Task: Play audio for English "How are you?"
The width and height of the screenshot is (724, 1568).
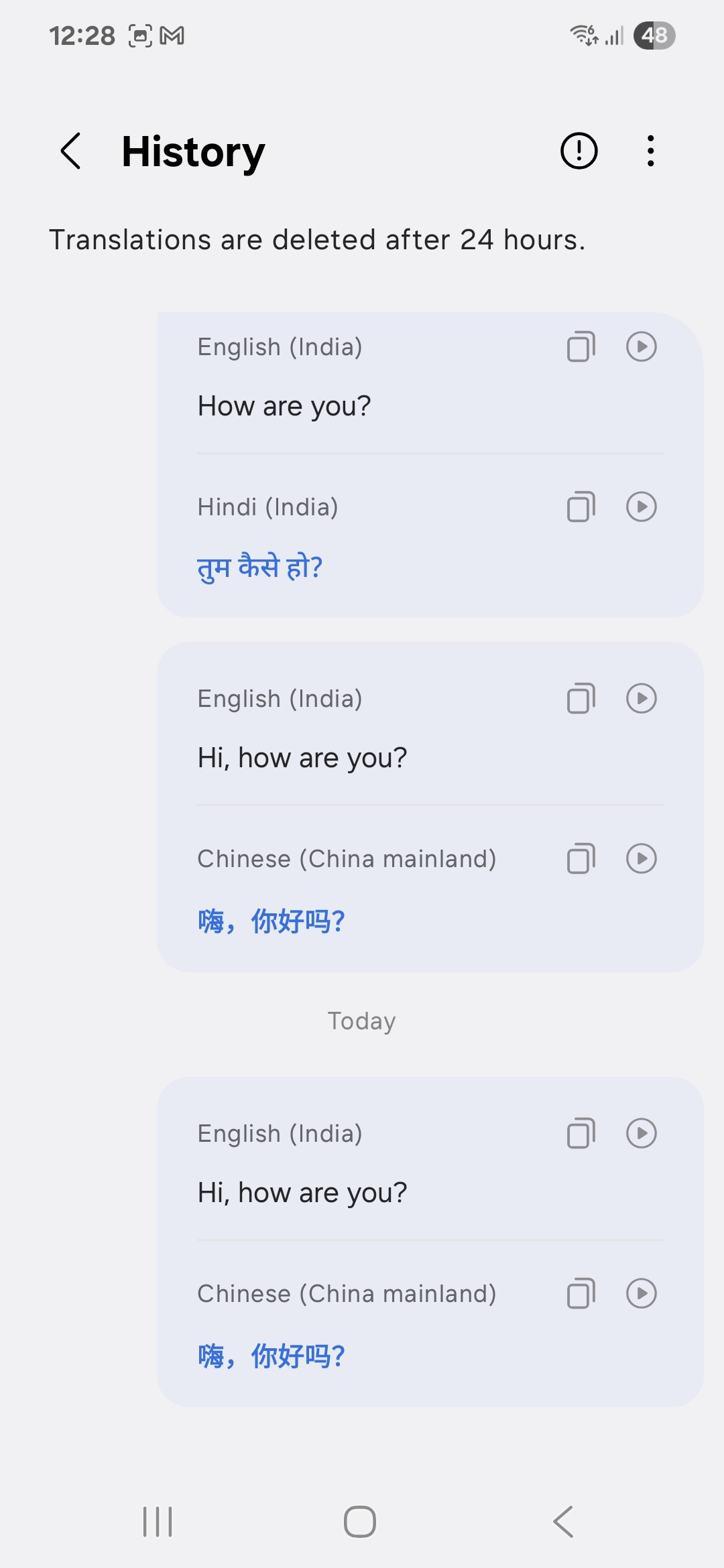Action: [642, 347]
